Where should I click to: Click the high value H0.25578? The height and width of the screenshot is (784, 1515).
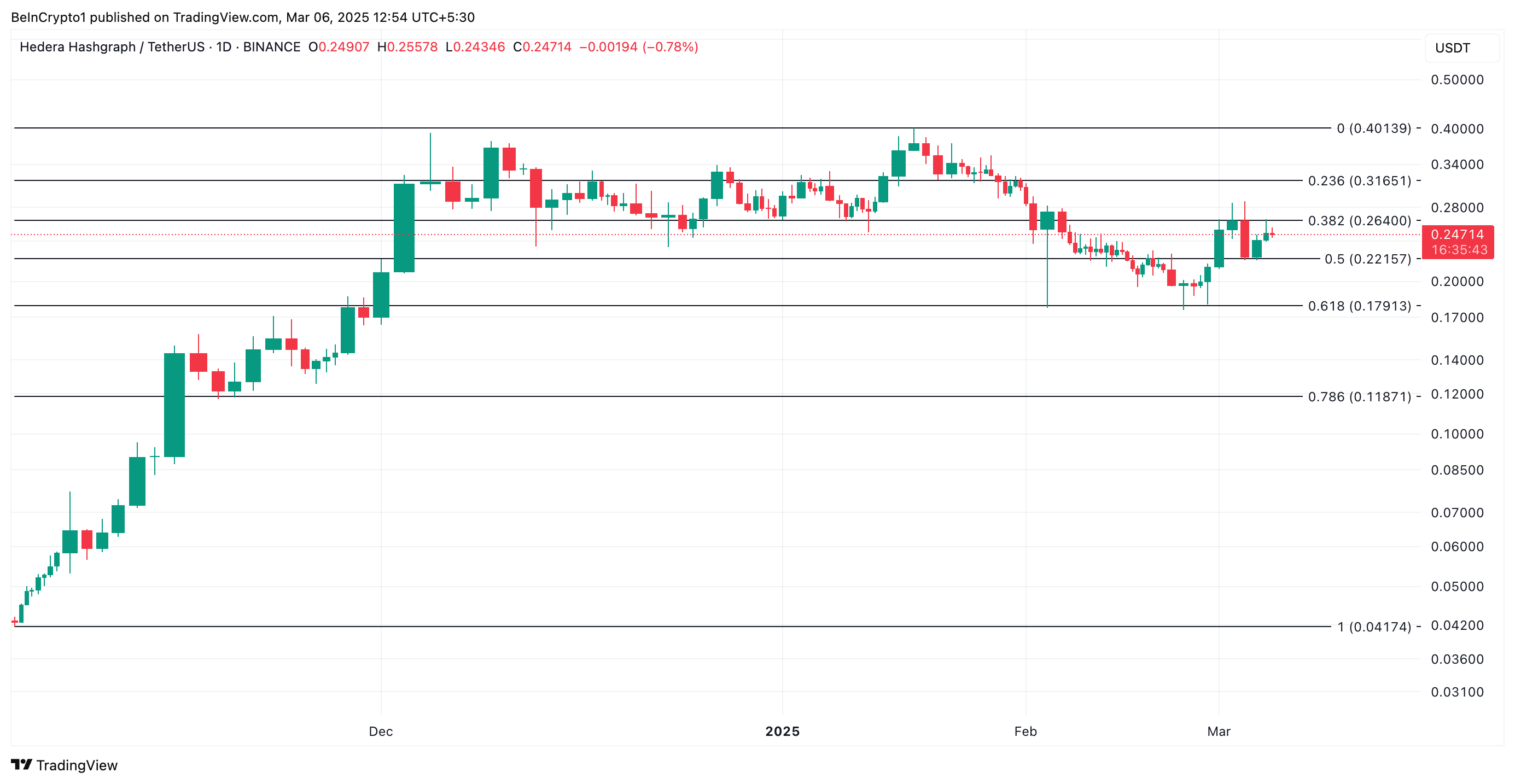point(407,47)
